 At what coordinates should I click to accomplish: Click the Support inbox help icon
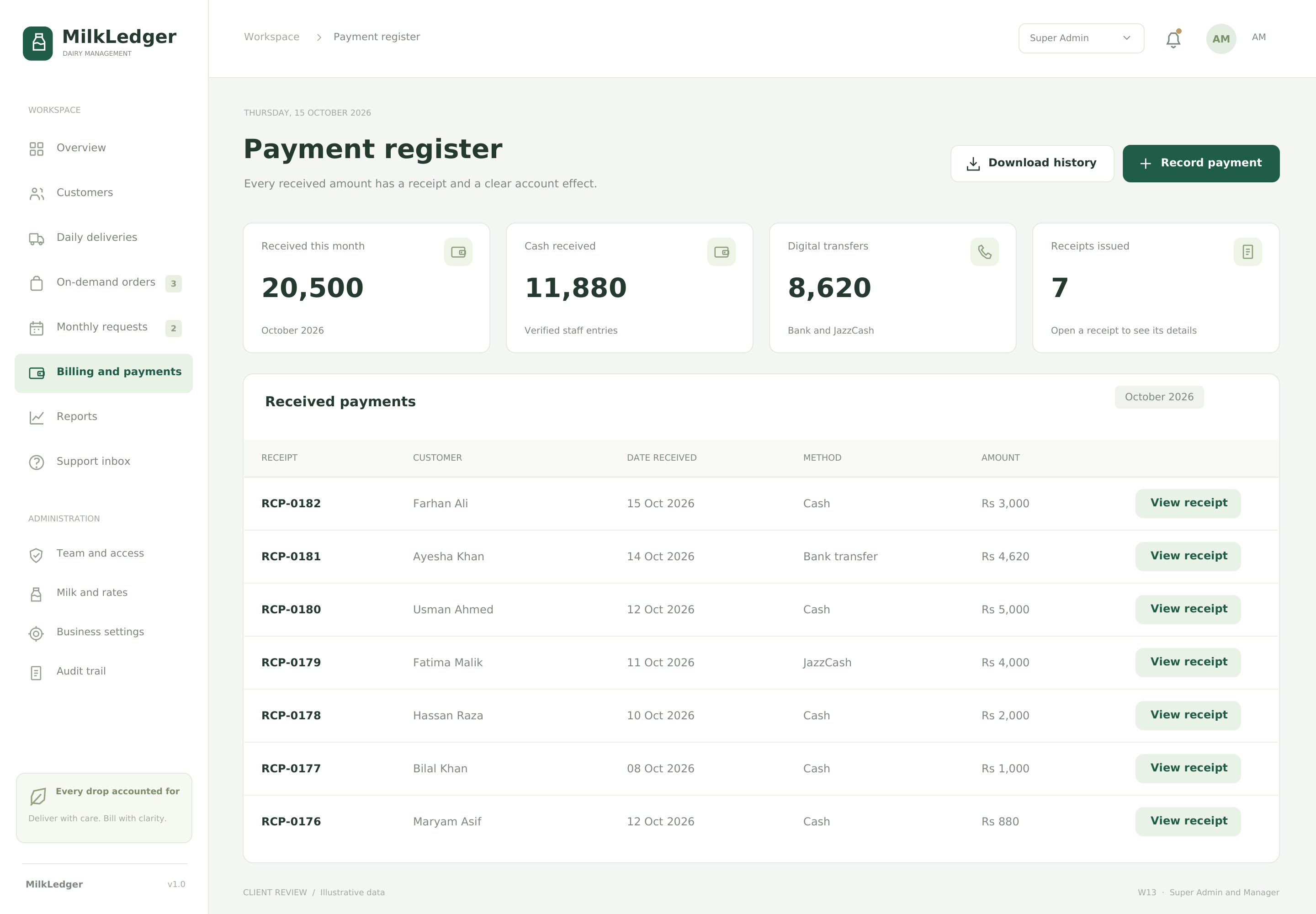click(37, 462)
